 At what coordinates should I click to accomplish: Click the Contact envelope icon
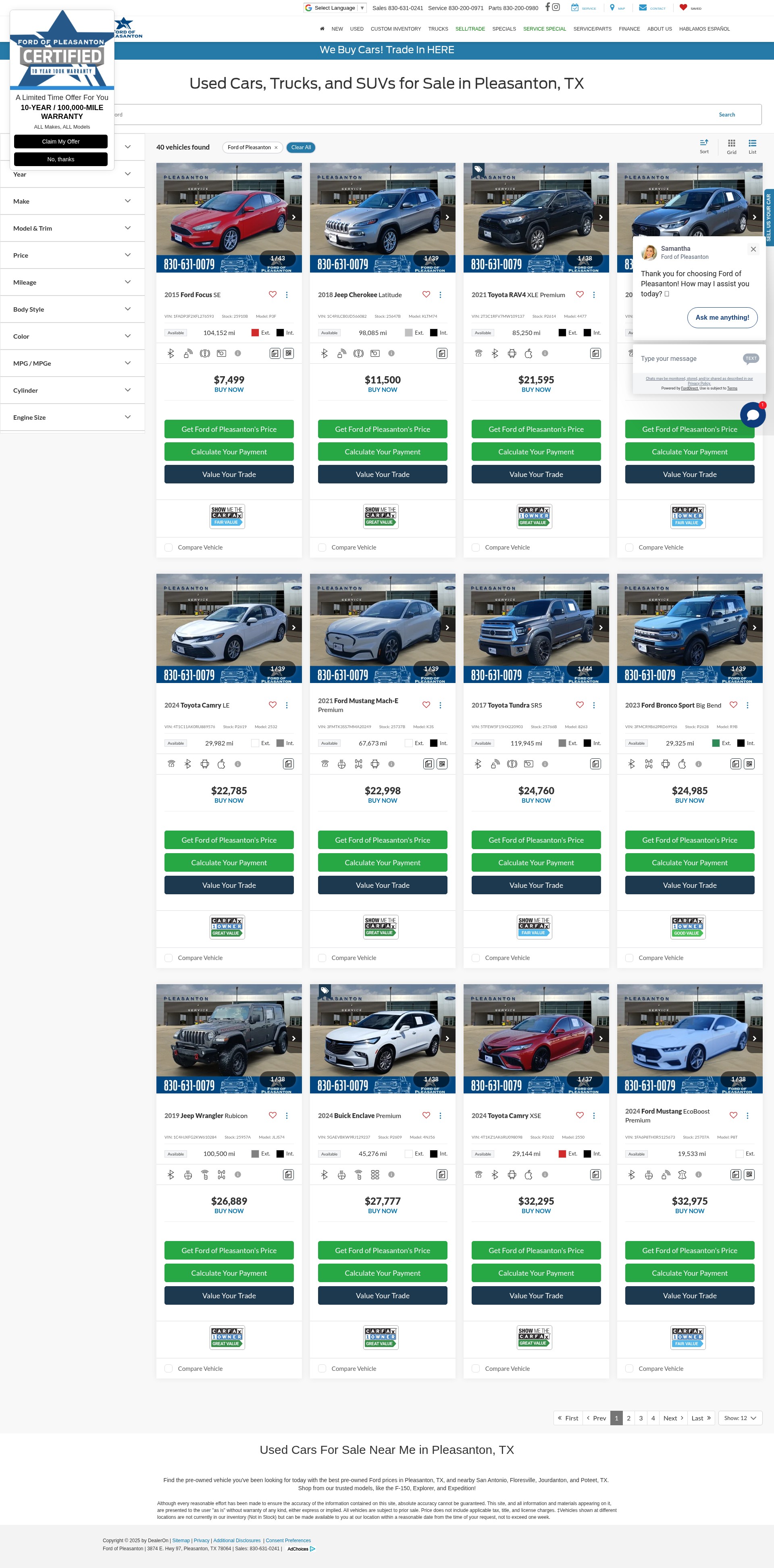click(x=643, y=7)
